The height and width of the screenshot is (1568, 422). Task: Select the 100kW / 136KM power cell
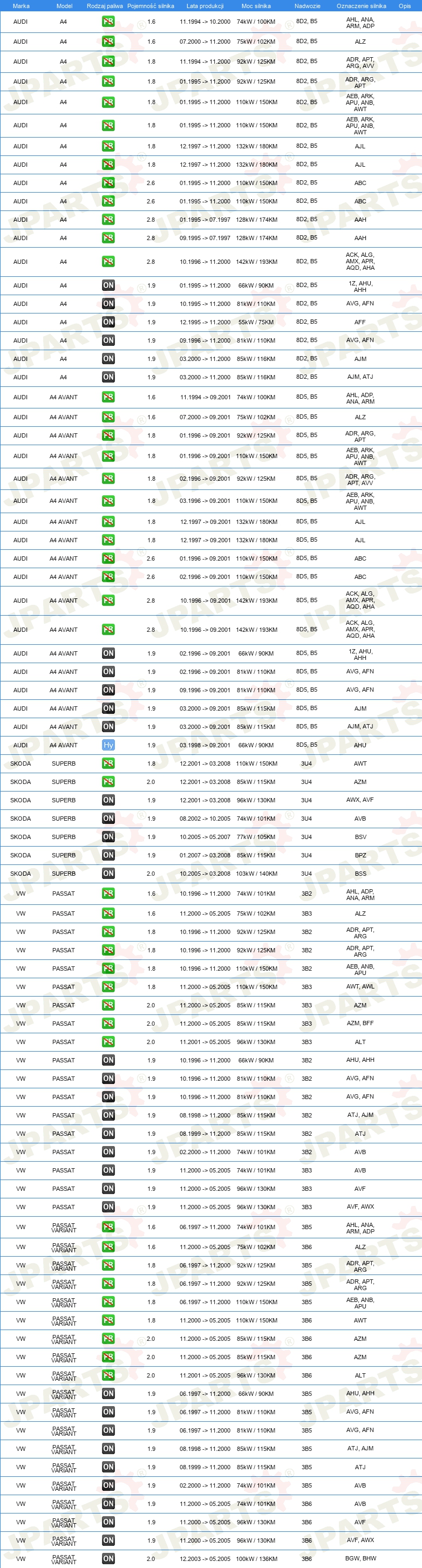click(256, 1559)
